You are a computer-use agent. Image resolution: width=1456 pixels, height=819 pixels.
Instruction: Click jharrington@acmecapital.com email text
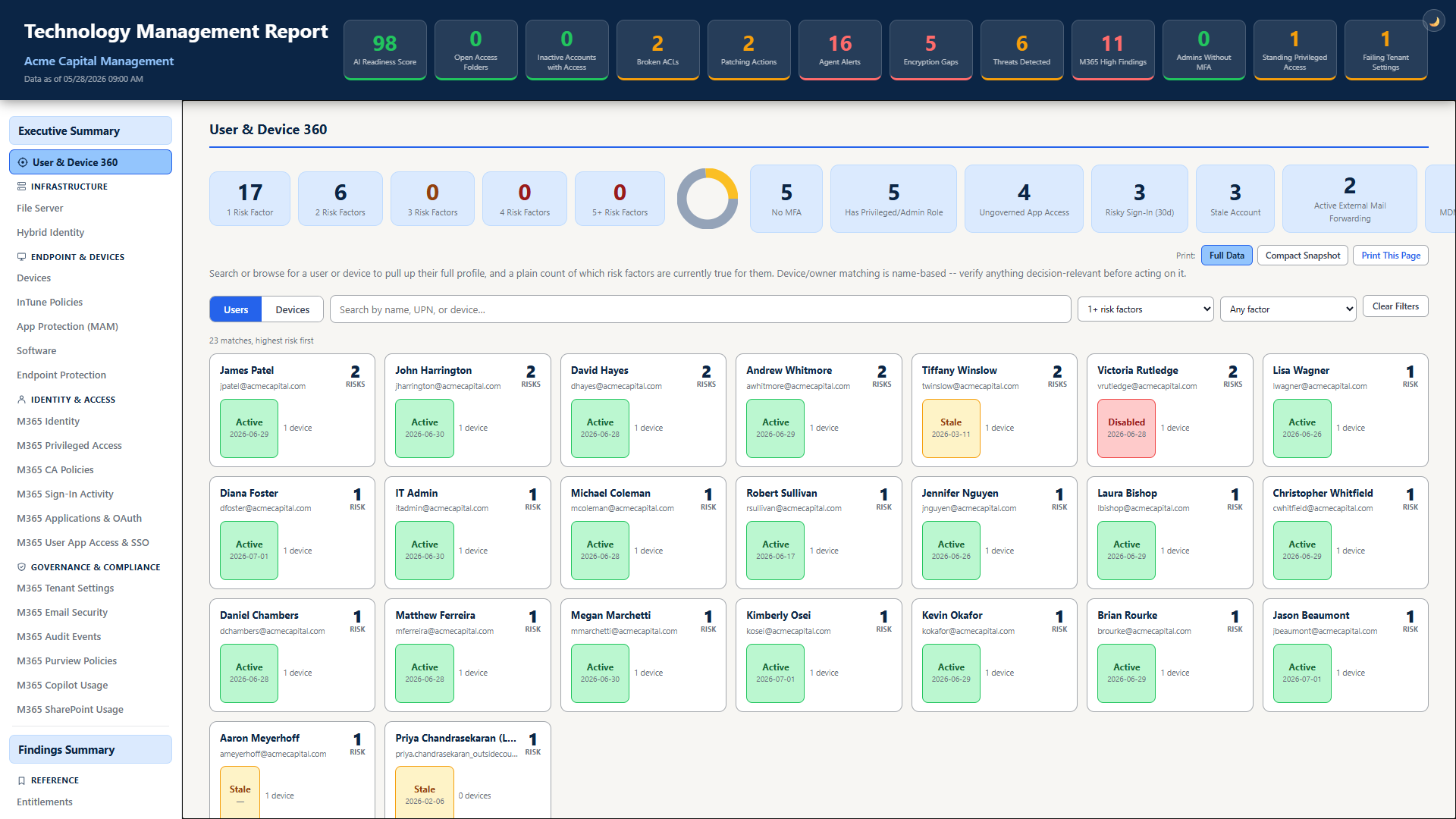click(x=447, y=387)
